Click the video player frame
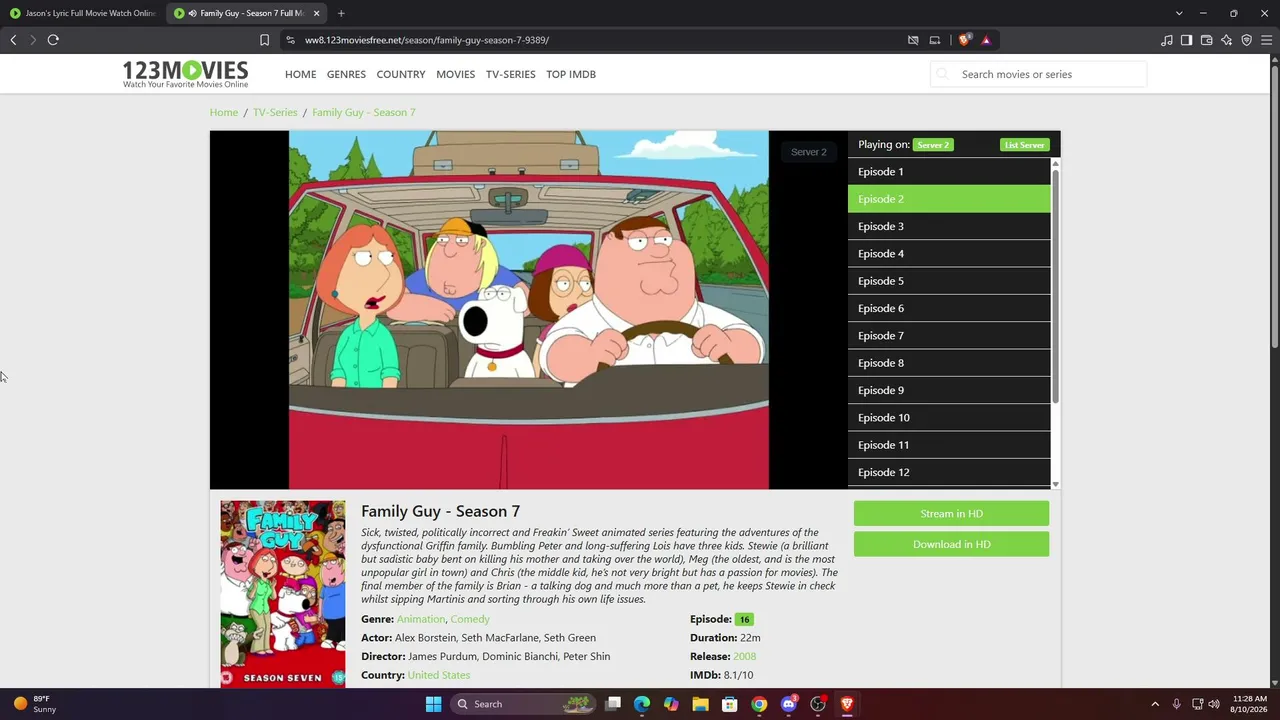The image size is (1280, 720). (x=529, y=310)
